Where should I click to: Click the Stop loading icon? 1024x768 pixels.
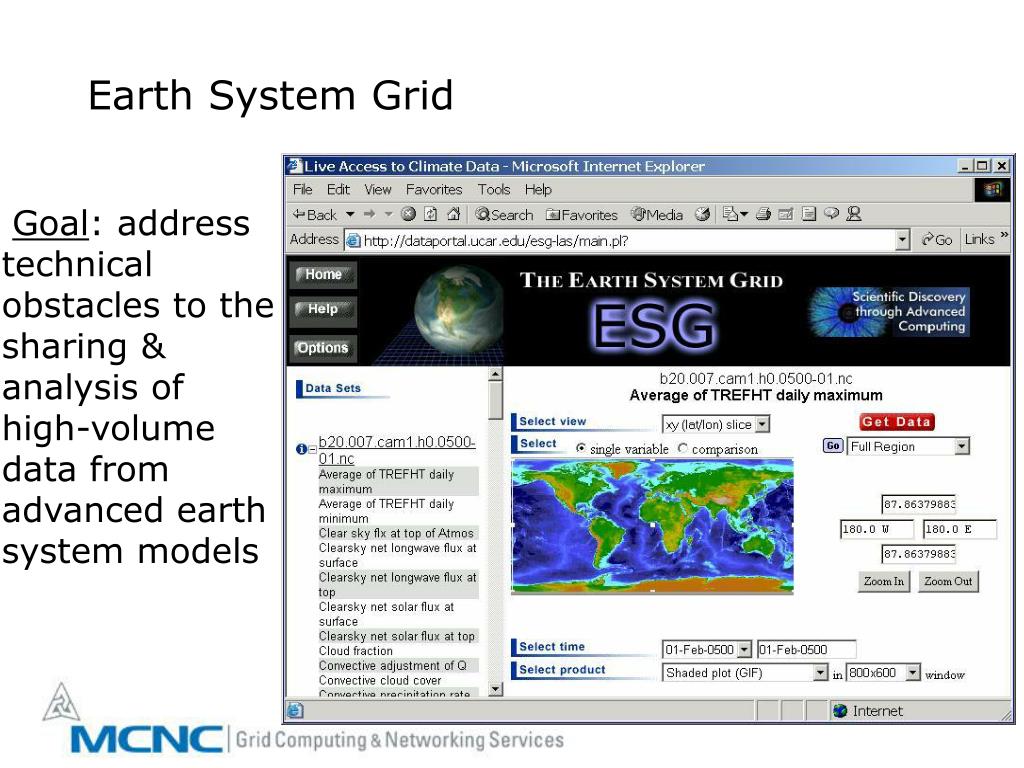[408, 214]
